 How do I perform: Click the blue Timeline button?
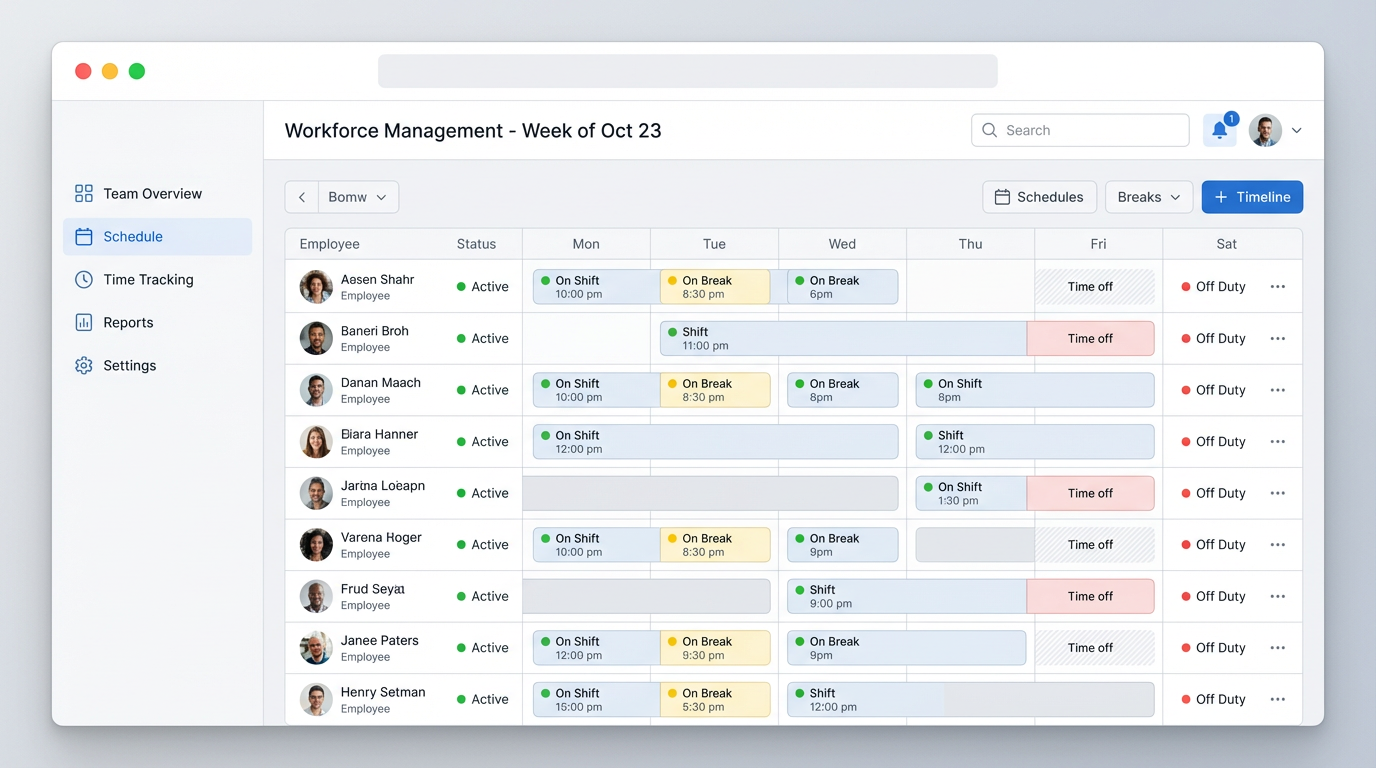click(x=1252, y=197)
